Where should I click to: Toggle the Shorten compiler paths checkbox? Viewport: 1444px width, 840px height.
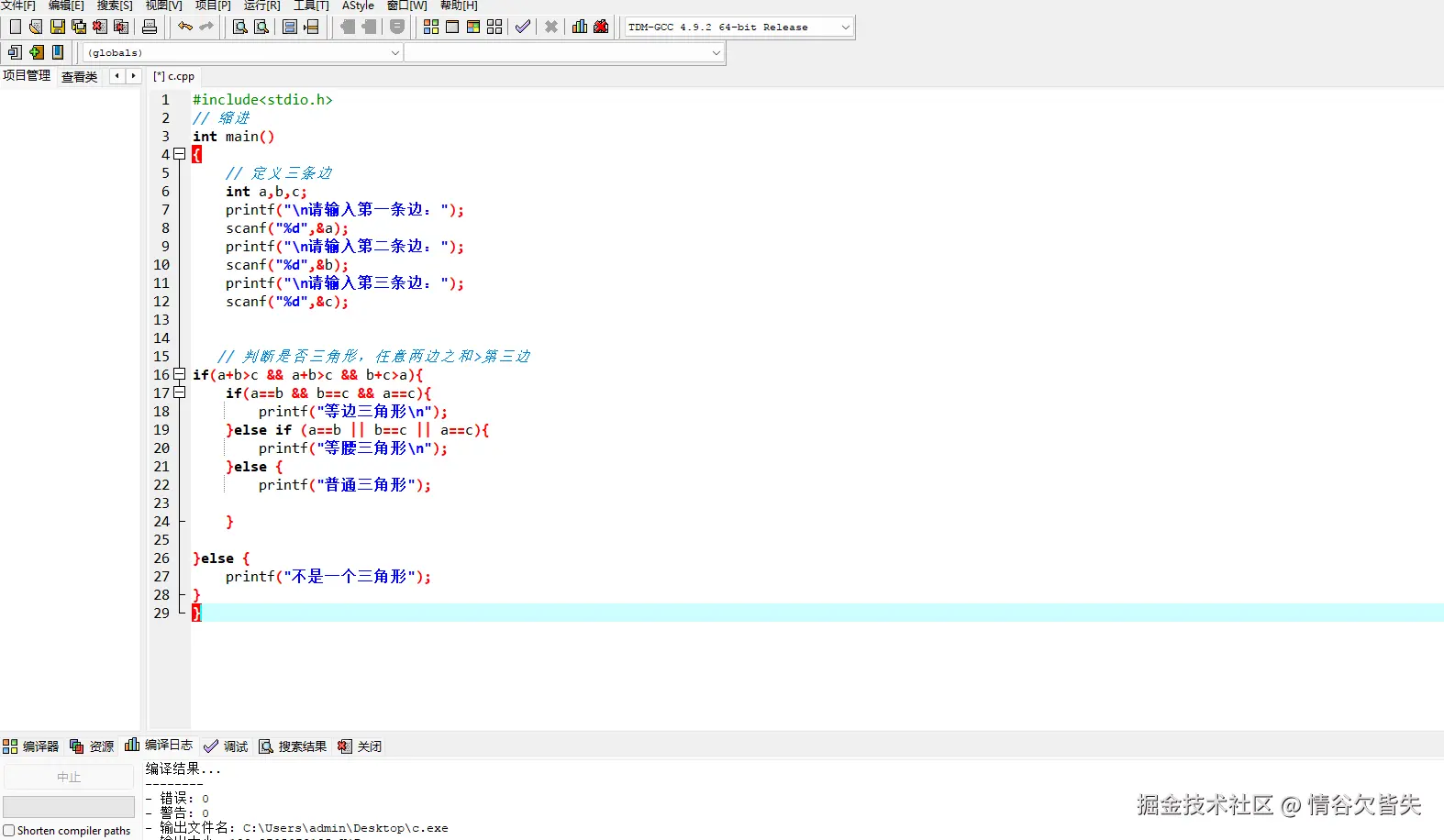coord(9,831)
